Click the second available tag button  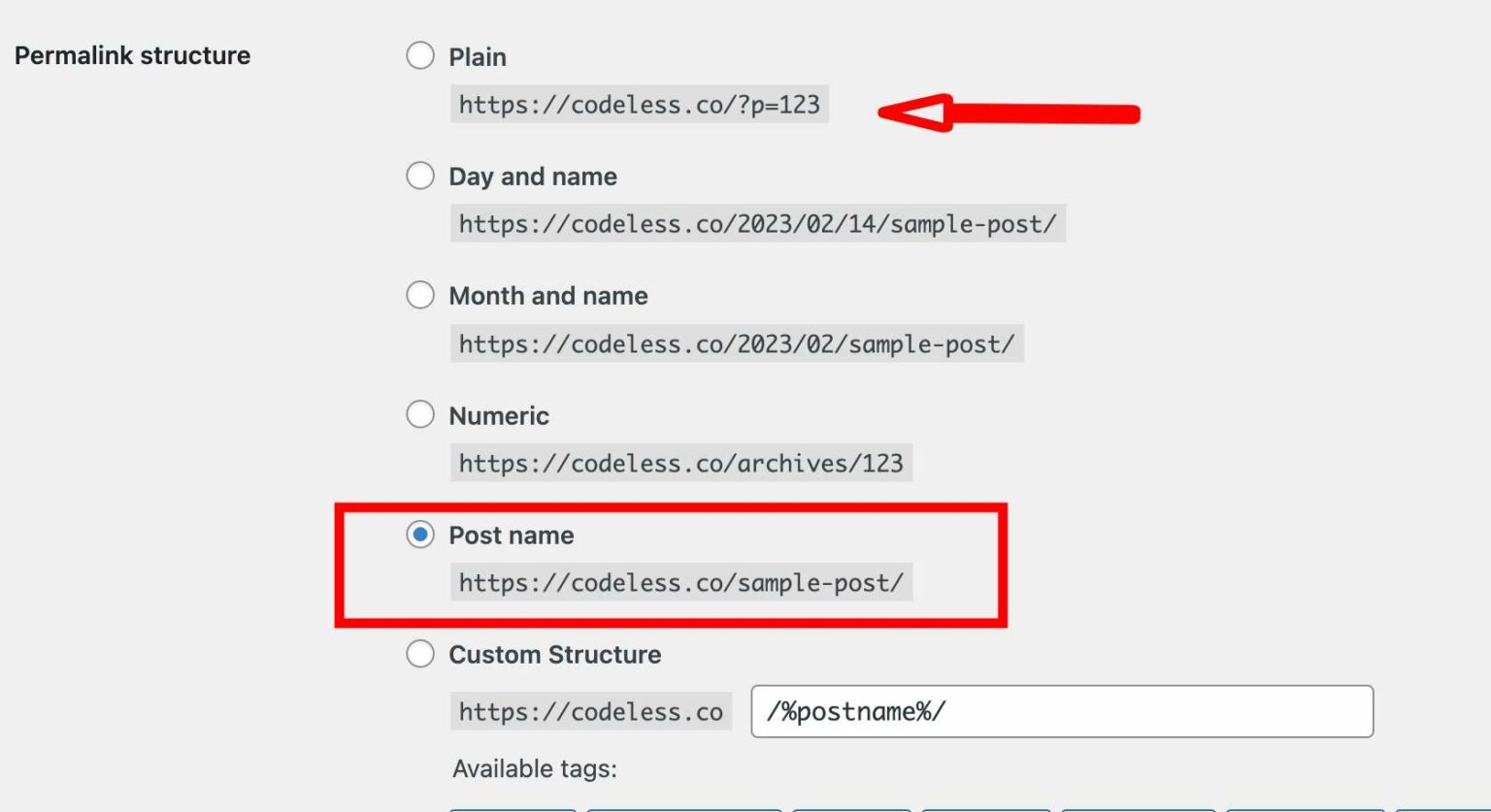click(x=684, y=808)
